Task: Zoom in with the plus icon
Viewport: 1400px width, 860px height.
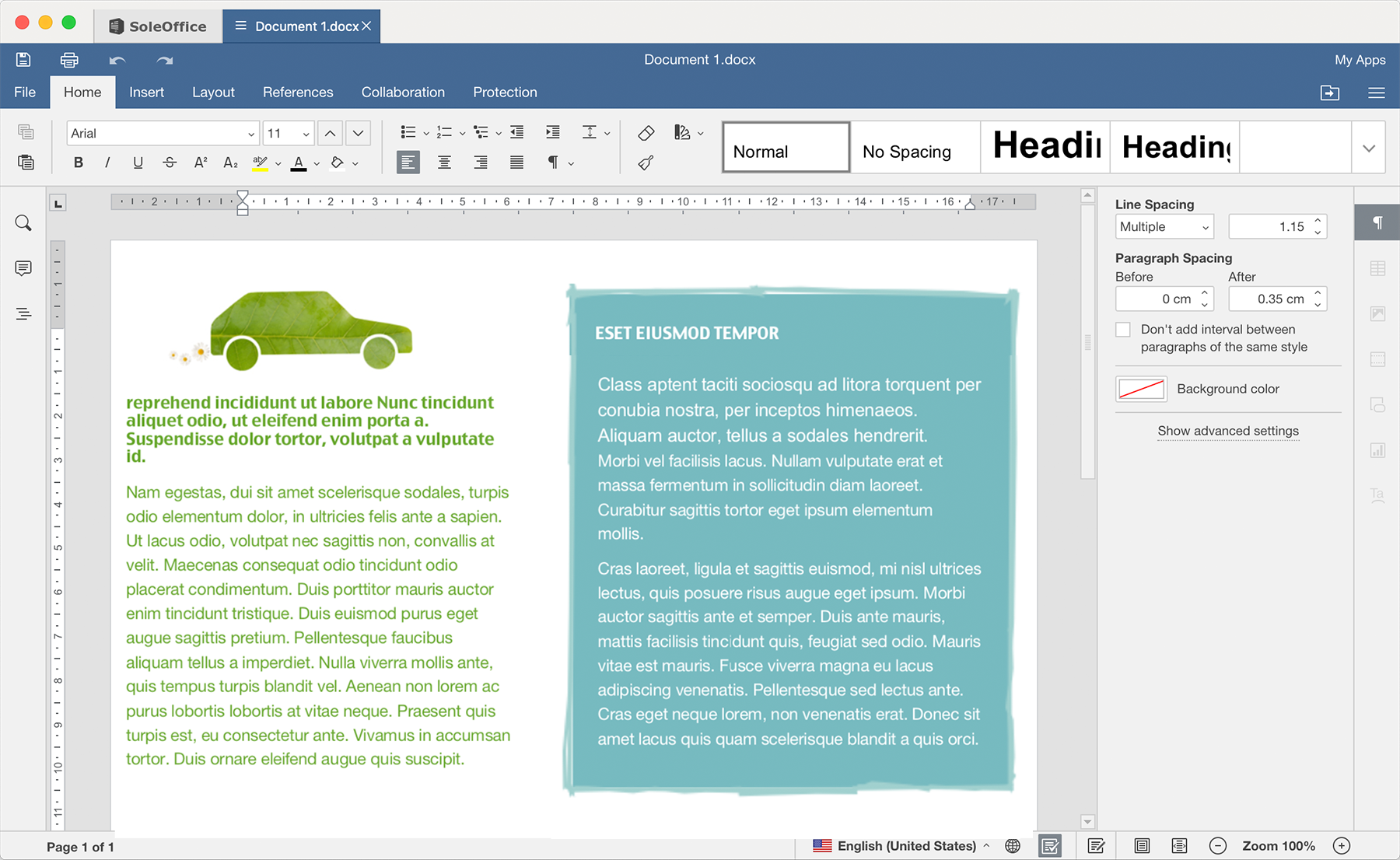Action: point(1342,846)
